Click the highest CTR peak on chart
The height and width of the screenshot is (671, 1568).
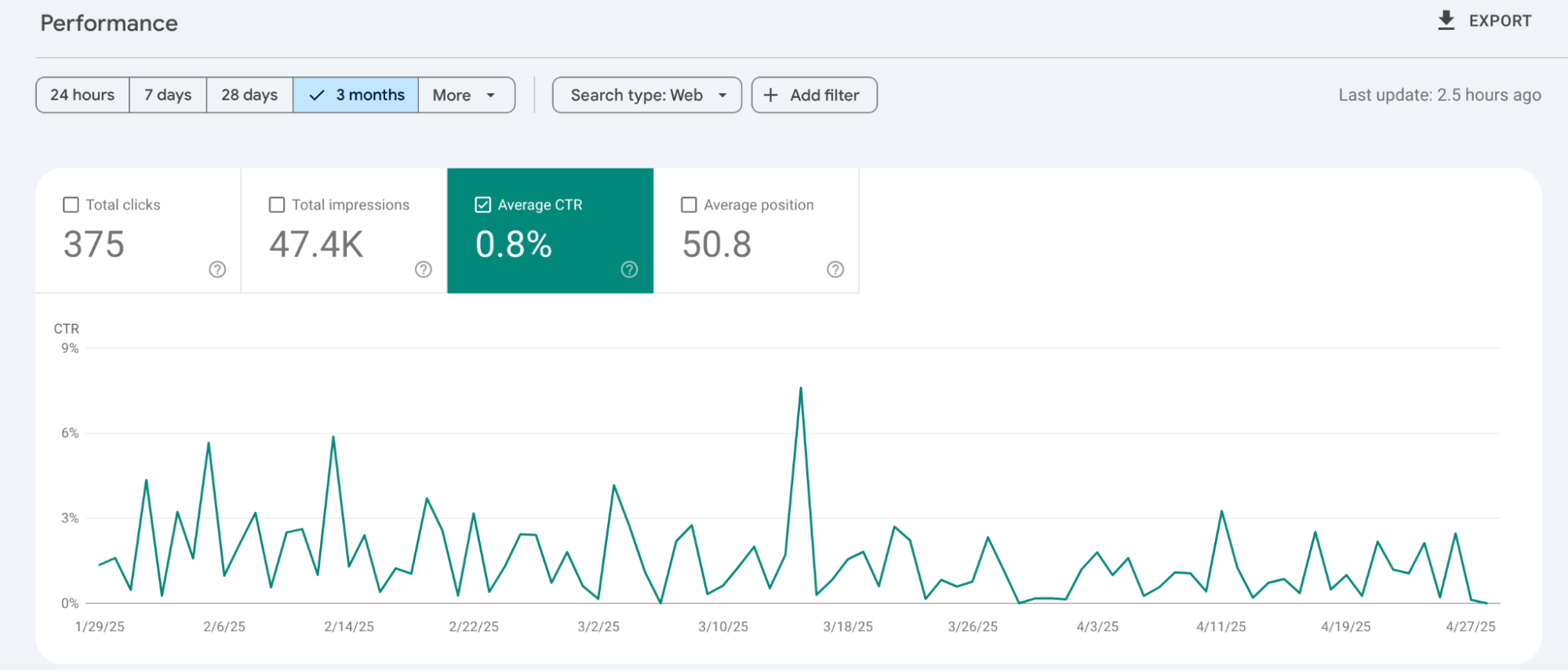click(x=801, y=388)
